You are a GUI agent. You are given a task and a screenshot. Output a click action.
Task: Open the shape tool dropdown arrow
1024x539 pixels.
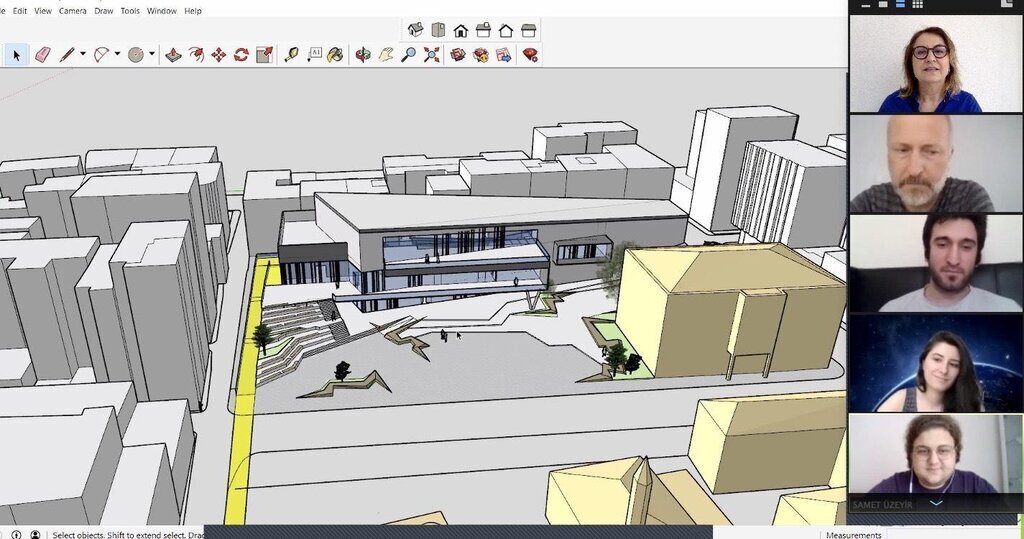152,55
